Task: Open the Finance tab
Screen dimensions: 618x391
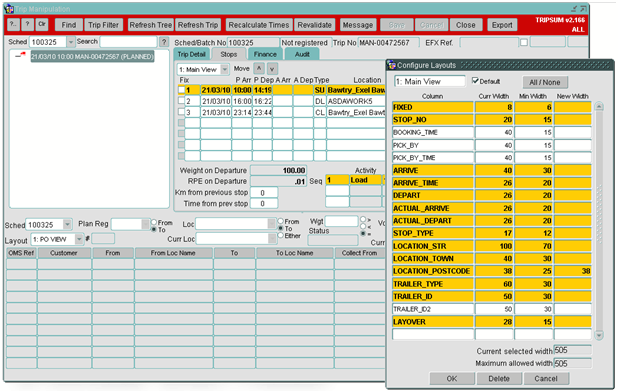Action: coord(265,54)
